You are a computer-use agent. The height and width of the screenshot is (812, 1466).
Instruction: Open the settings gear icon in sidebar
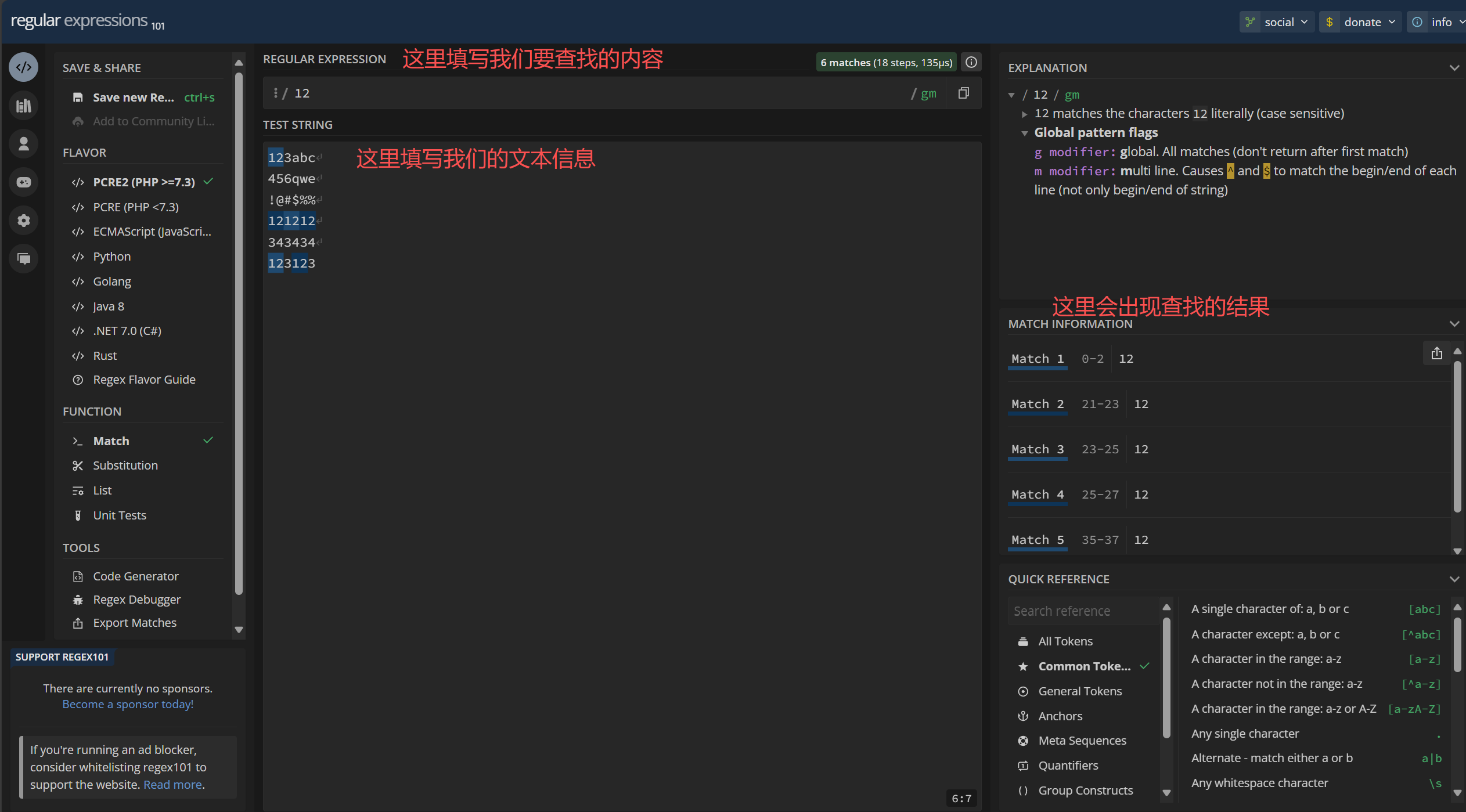click(x=23, y=221)
